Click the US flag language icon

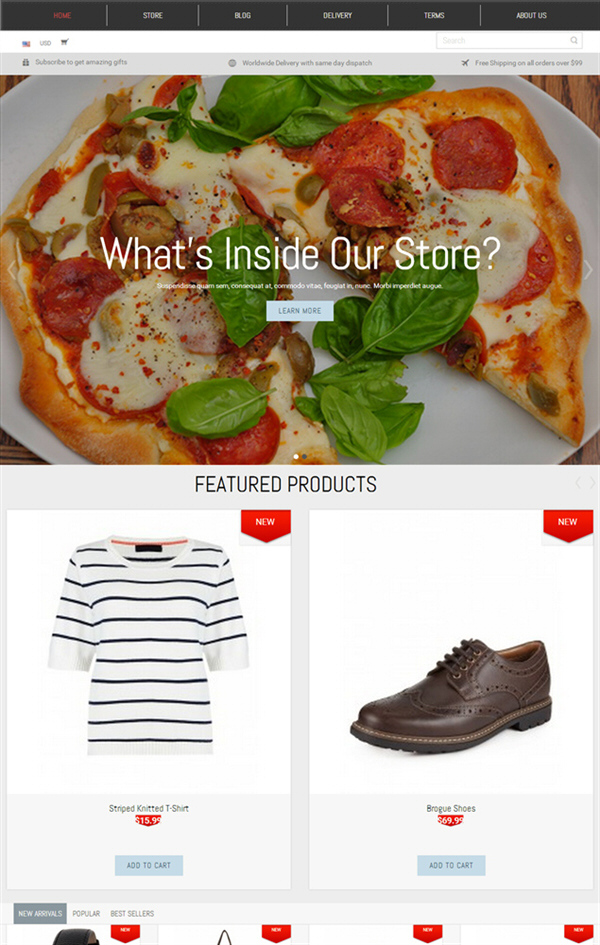[26, 43]
